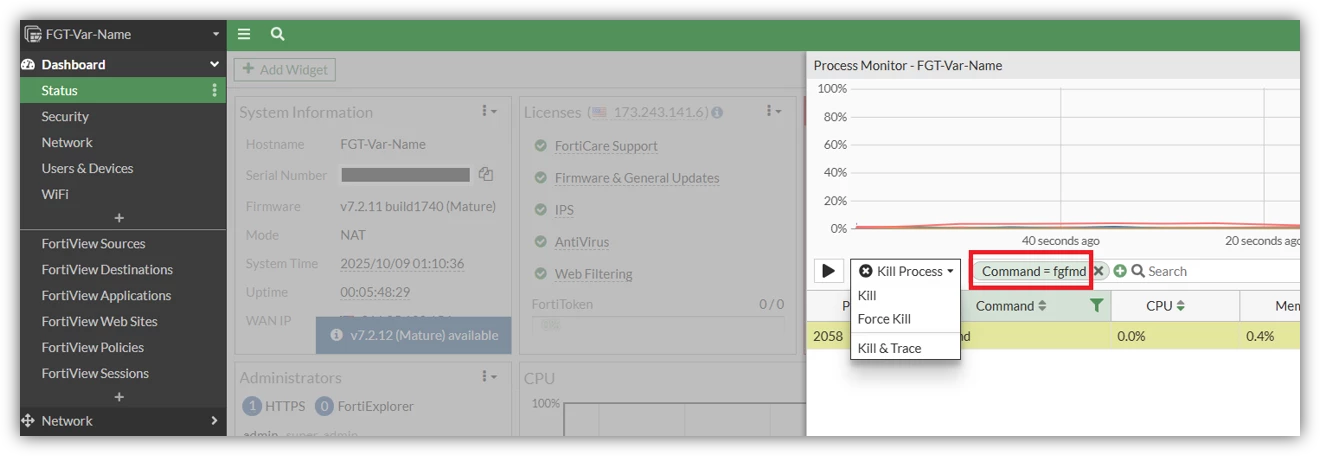This screenshot has width=1320, height=456.
Task: Sort by CPU column
Action: click(1166, 305)
